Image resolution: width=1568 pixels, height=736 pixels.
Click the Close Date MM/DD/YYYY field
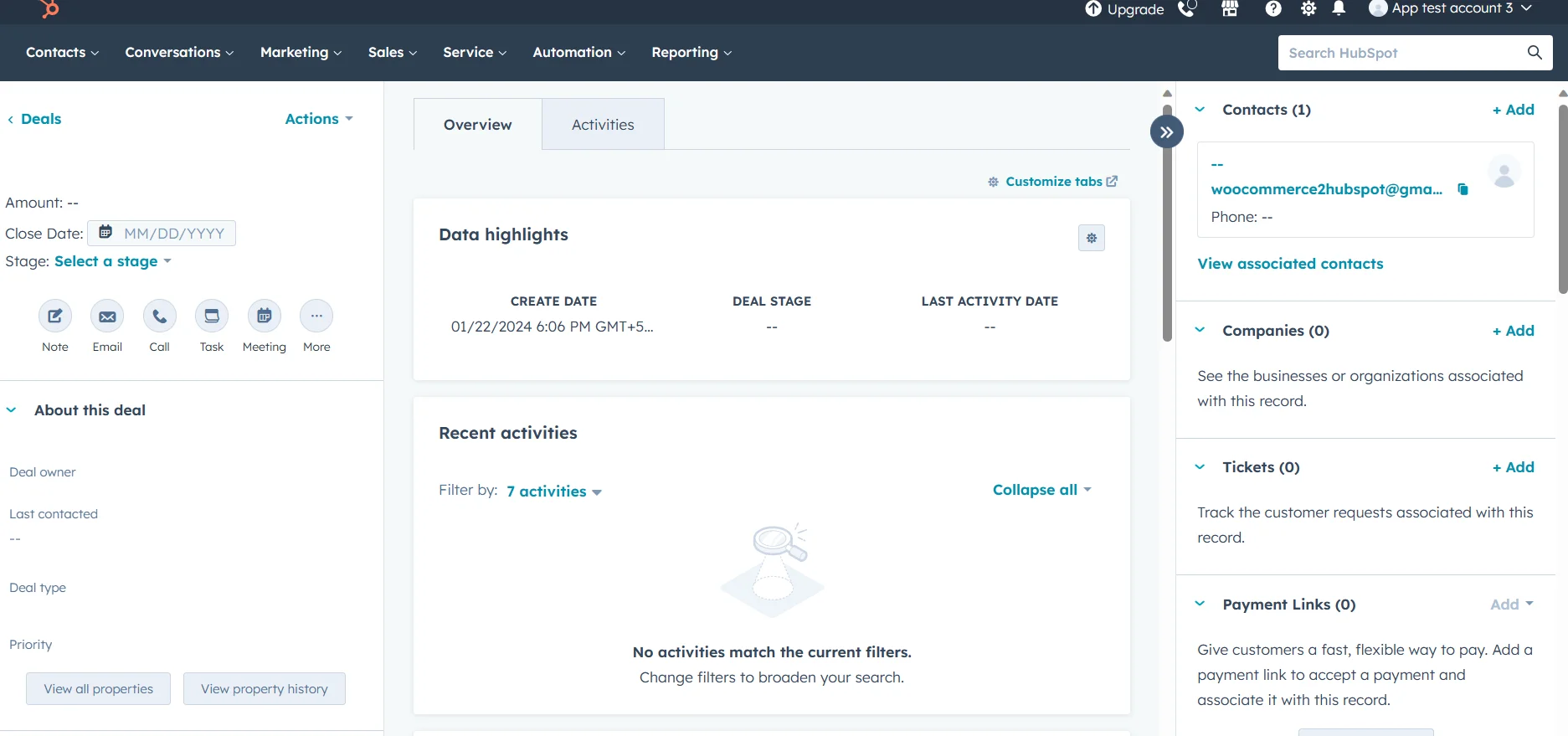(x=162, y=233)
